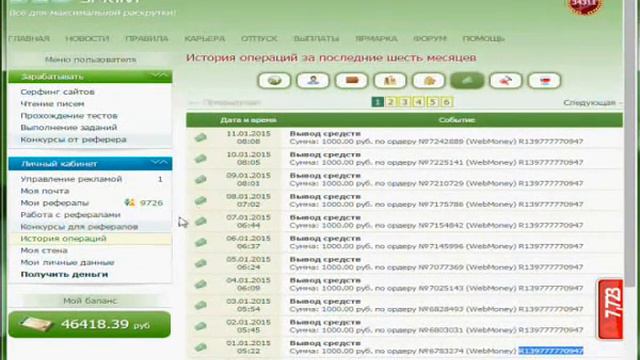Click the money icon in the 07.01.2015 row

[200, 221]
